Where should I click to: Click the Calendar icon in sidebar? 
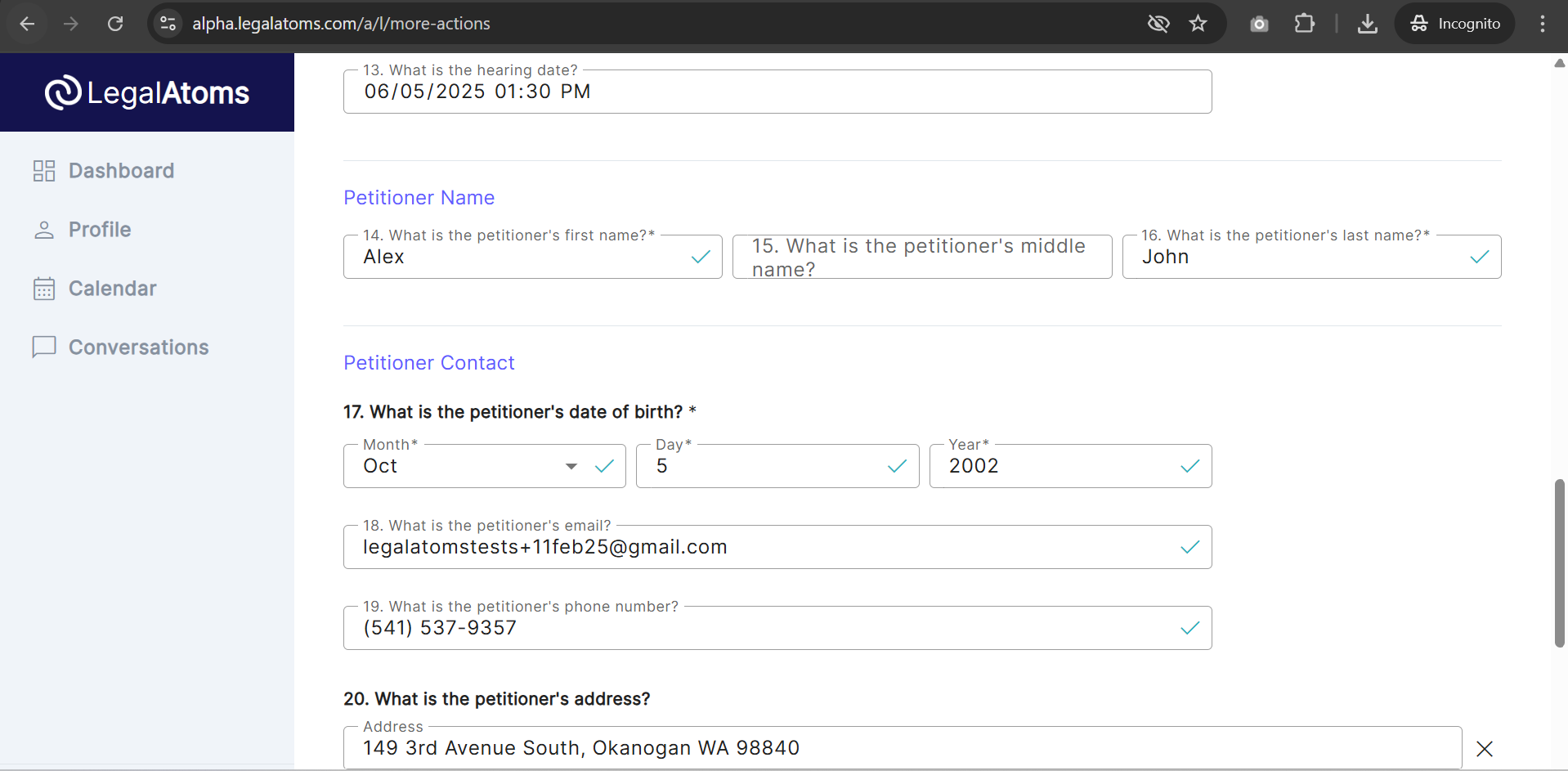tap(44, 289)
